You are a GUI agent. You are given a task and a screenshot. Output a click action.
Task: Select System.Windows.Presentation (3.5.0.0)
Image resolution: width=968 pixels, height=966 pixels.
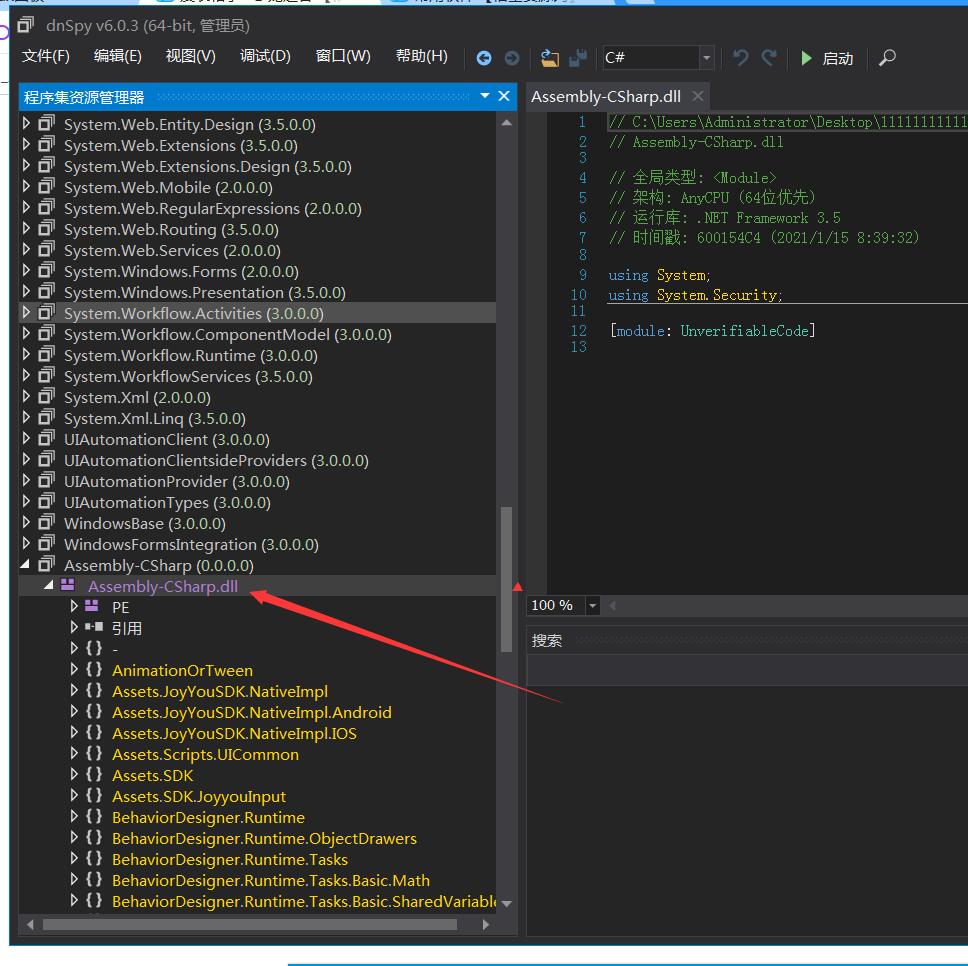click(x=205, y=293)
